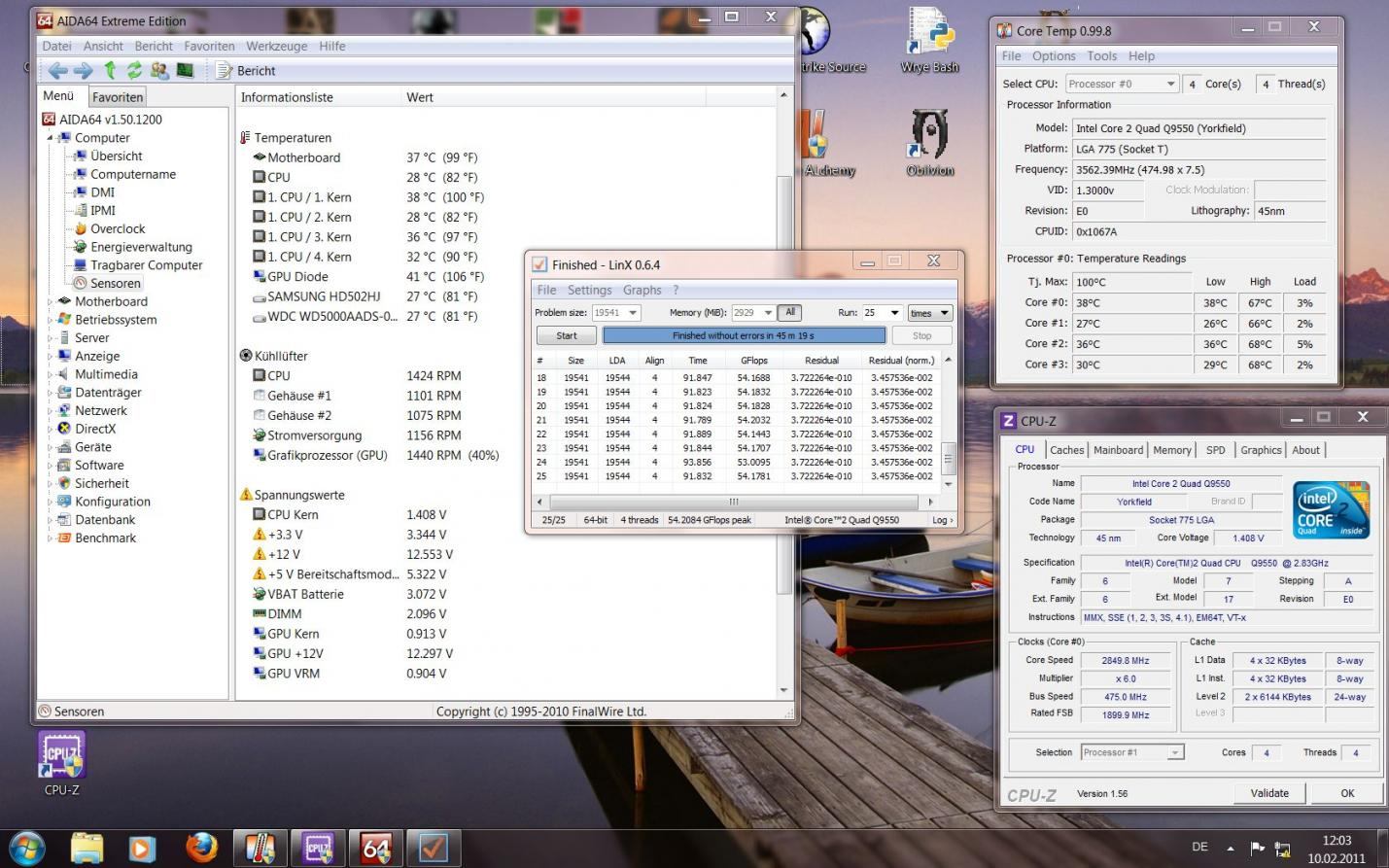Click the AIDA64 forward arrow icon
Image resolution: width=1389 pixels, height=868 pixels.
coord(83,70)
